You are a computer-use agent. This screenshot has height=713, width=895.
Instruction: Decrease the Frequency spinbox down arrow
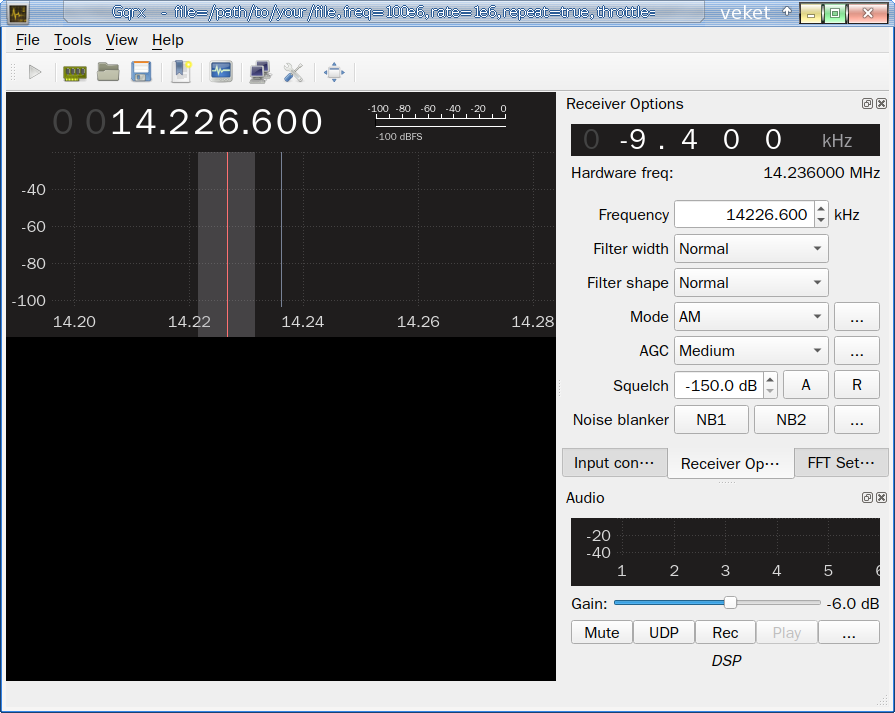821,221
